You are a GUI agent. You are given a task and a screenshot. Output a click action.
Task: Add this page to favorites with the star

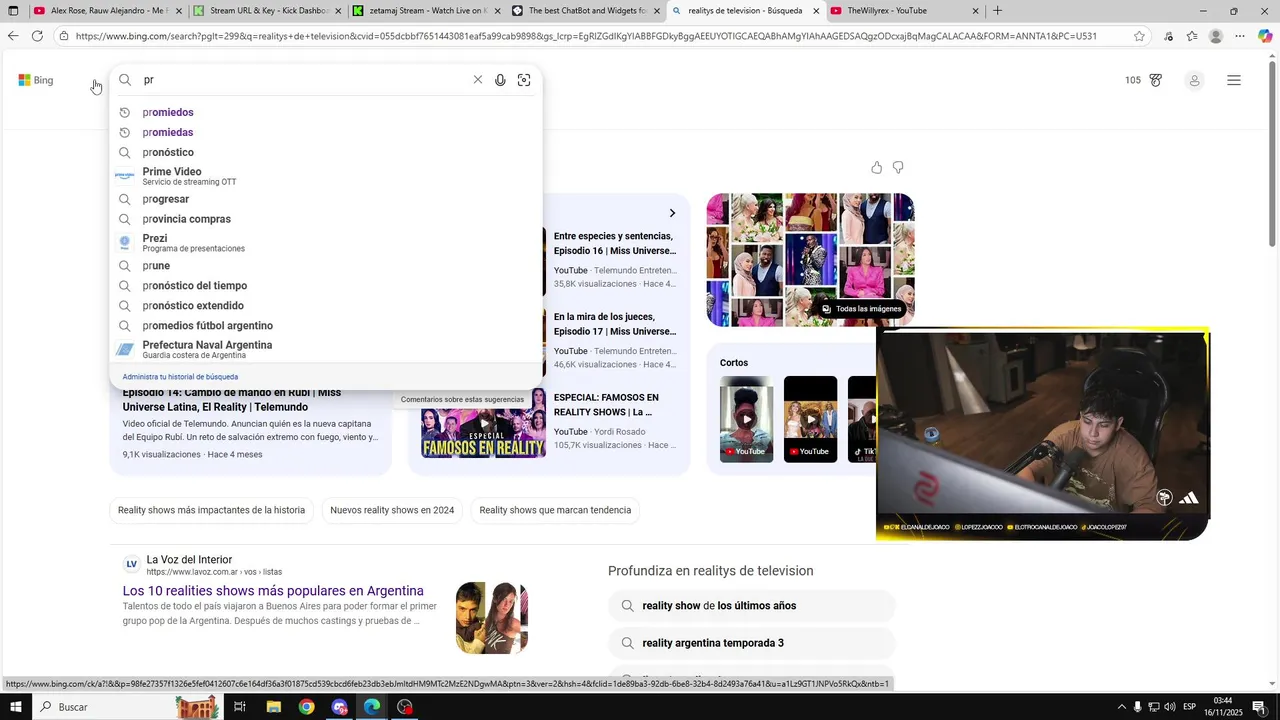(x=1139, y=36)
